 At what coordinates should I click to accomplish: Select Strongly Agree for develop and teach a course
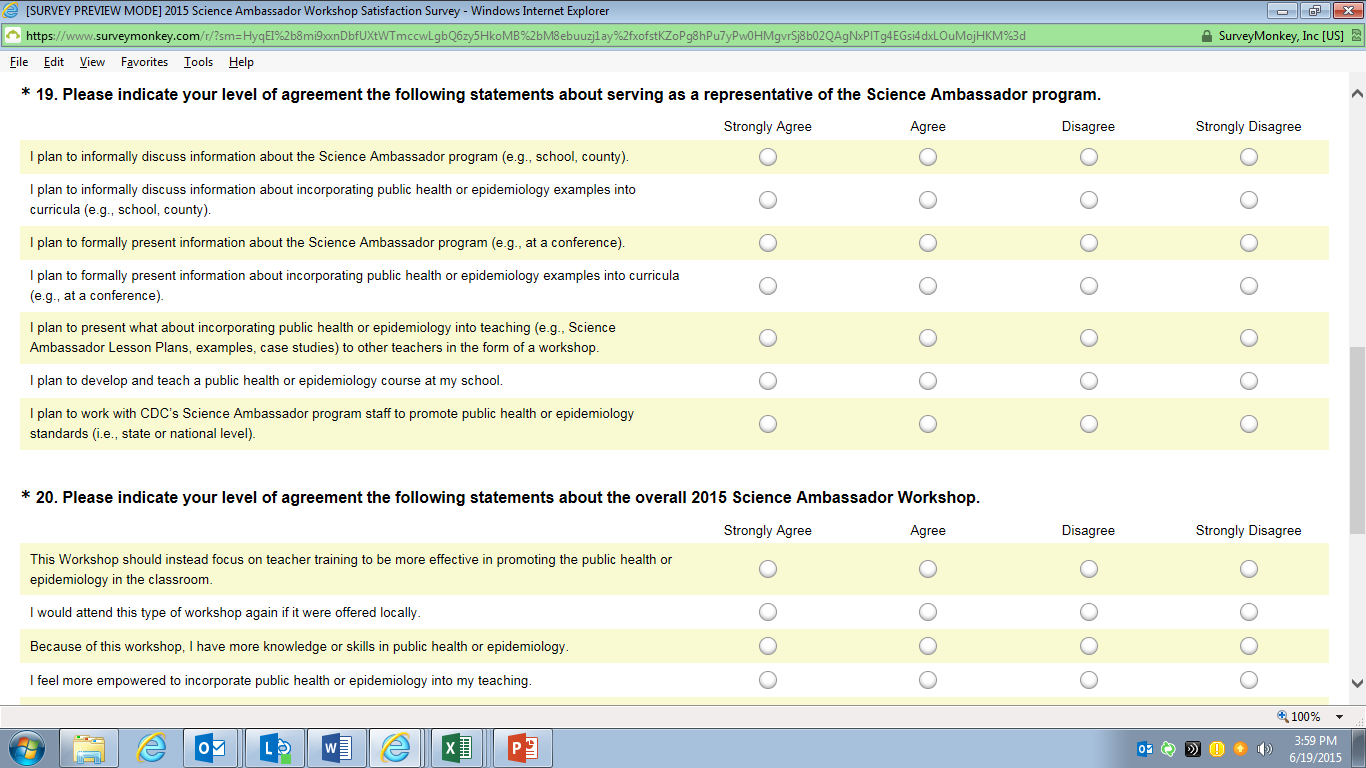pos(768,381)
